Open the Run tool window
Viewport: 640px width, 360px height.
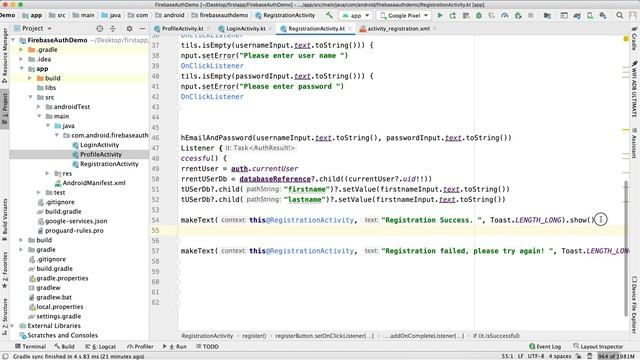(175, 347)
